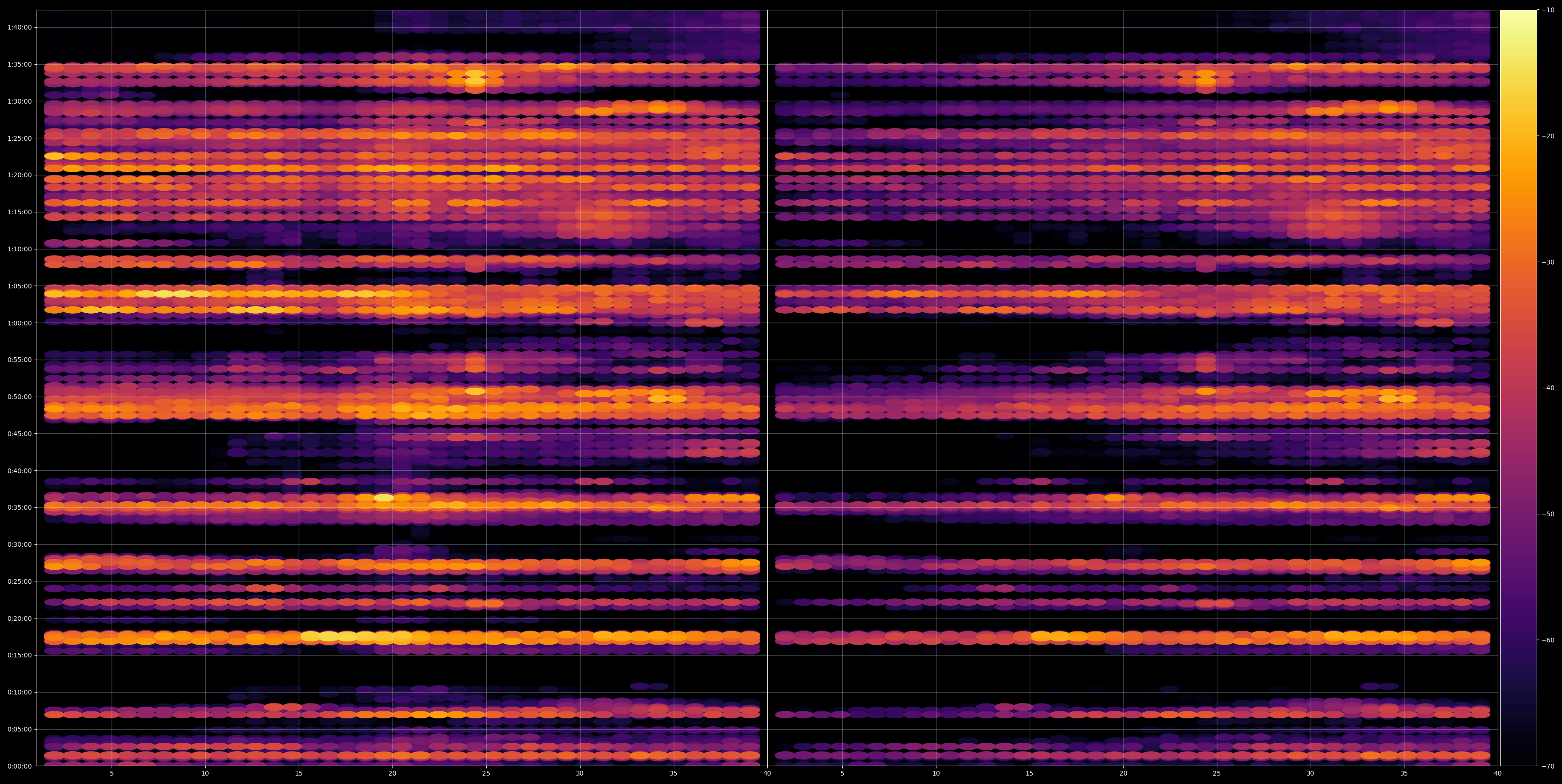Click the −50 colorbar tick label

(1548, 513)
